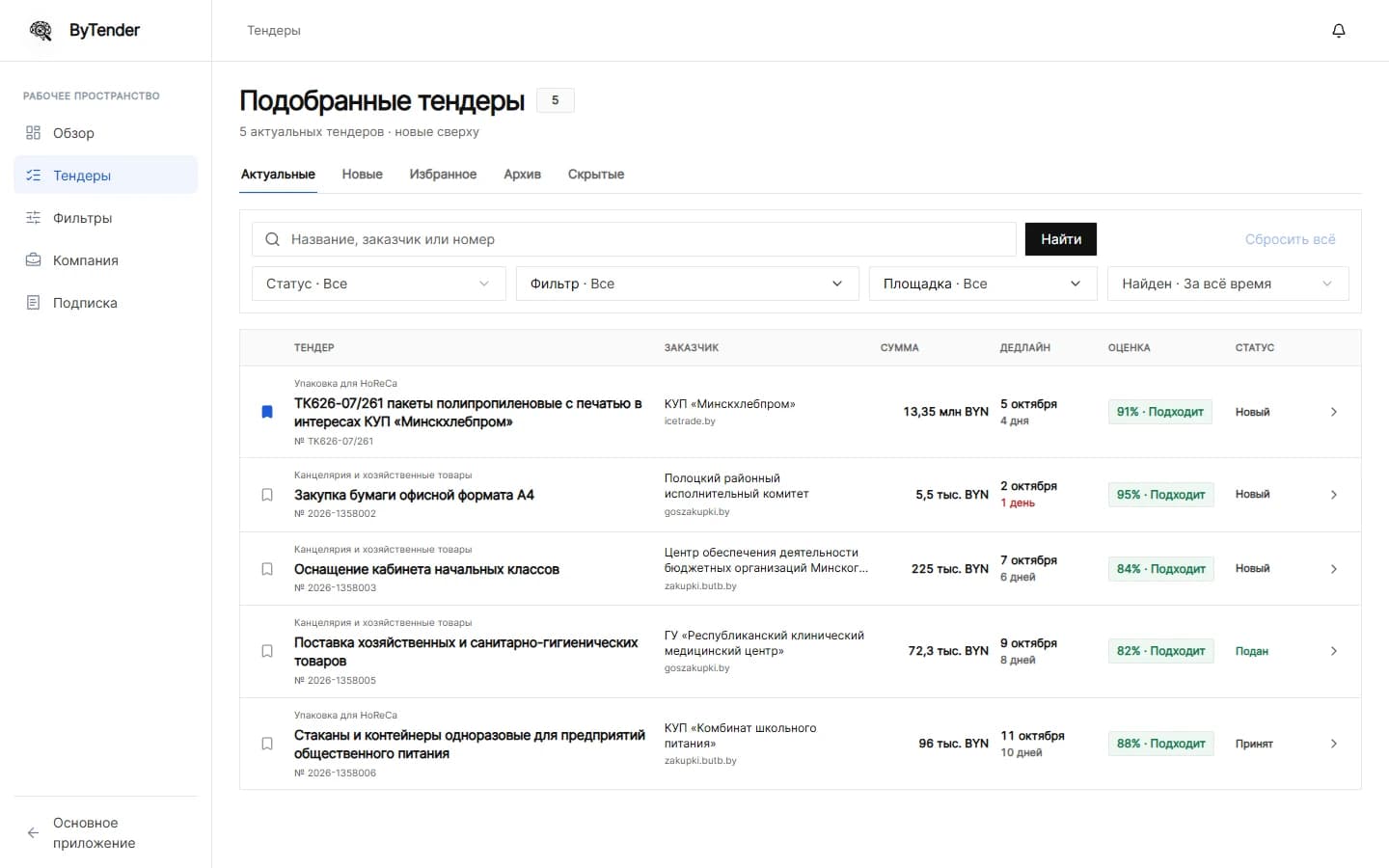Click the Фильтры sliders icon

coord(34,218)
